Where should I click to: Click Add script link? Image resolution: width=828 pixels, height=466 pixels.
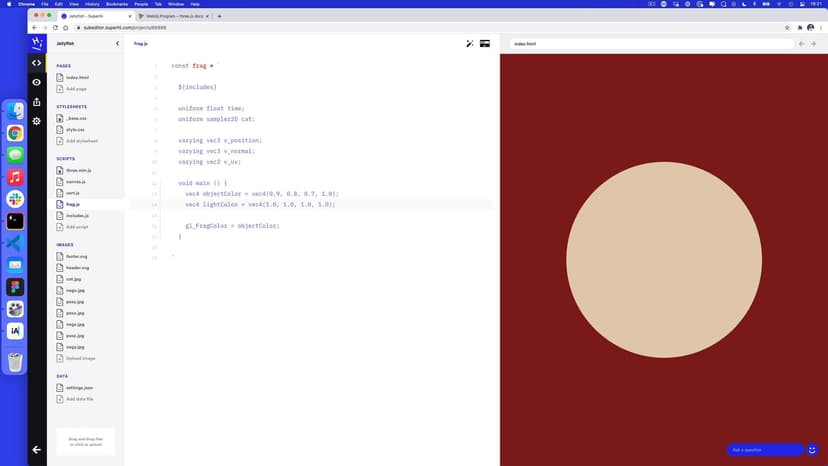(76, 227)
